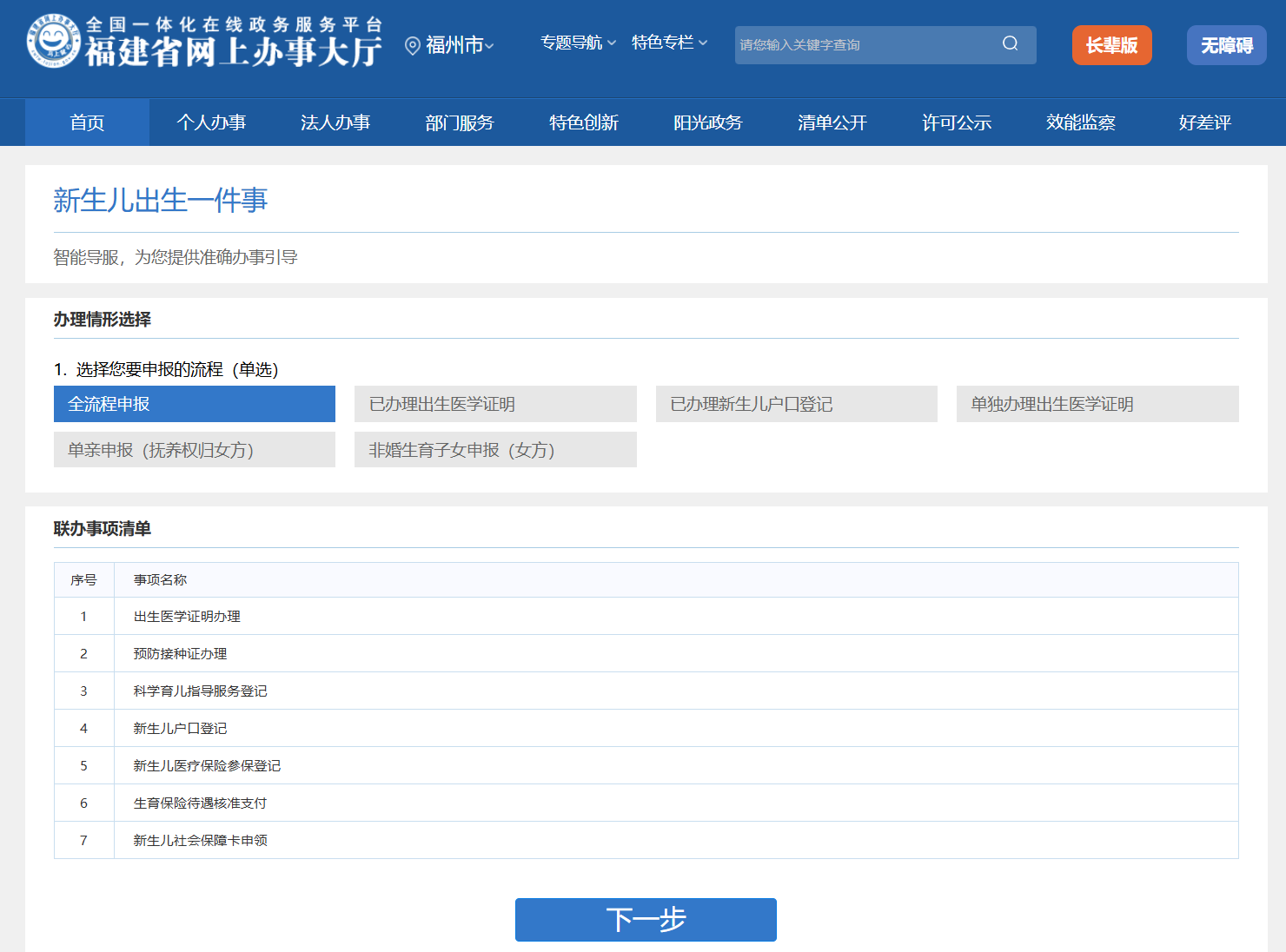Screen dimensions: 1286x952
Task: Open the 福州市 city selector dropdown
Action: (459, 45)
